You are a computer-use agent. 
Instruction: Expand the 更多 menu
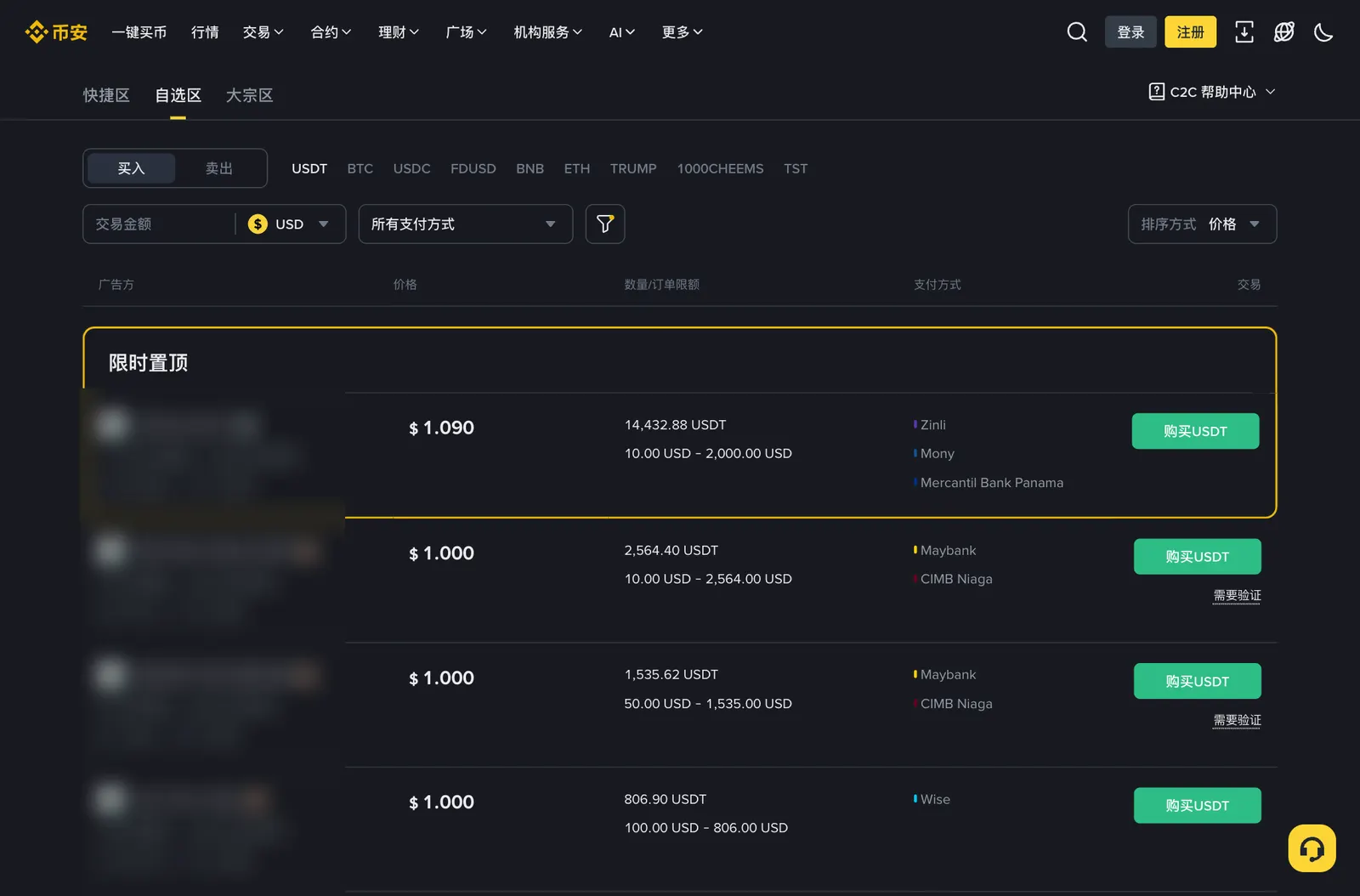pos(683,32)
